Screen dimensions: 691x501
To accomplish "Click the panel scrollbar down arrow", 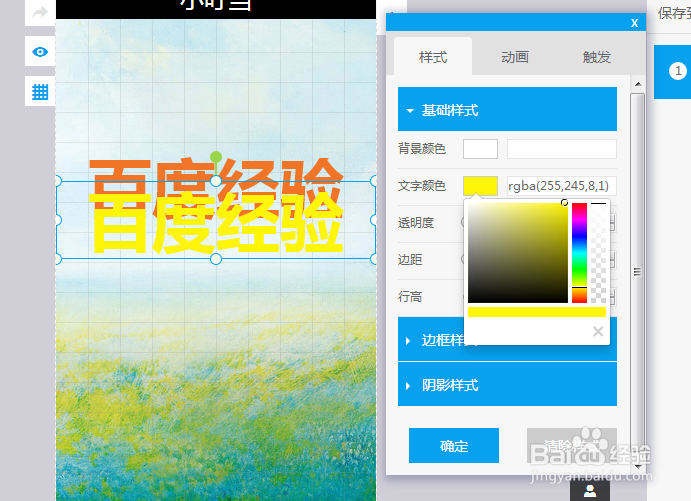I will [x=638, y=466].
